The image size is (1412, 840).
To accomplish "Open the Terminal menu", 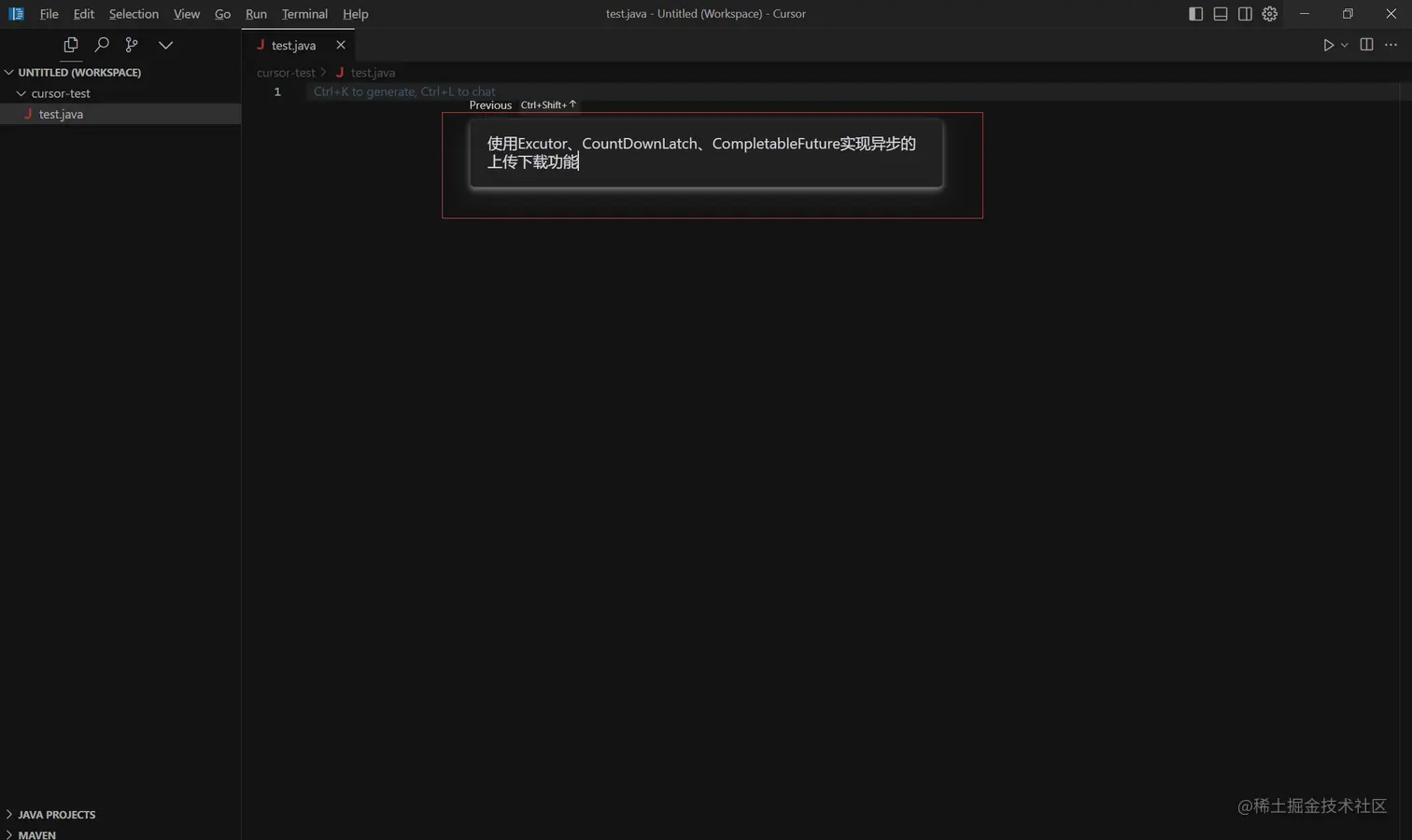I will [304, 14].
